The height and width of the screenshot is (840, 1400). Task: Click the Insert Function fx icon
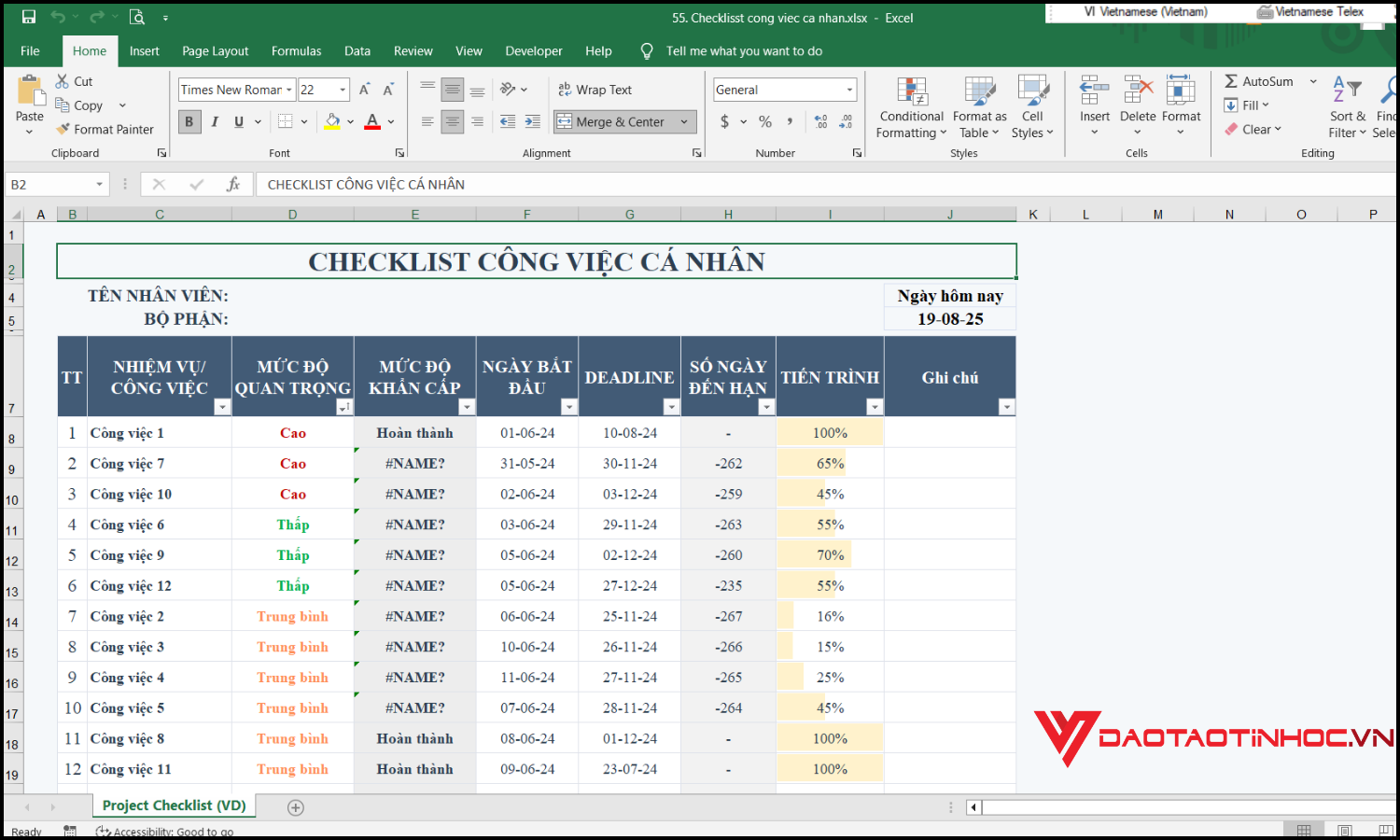point(233,185)
